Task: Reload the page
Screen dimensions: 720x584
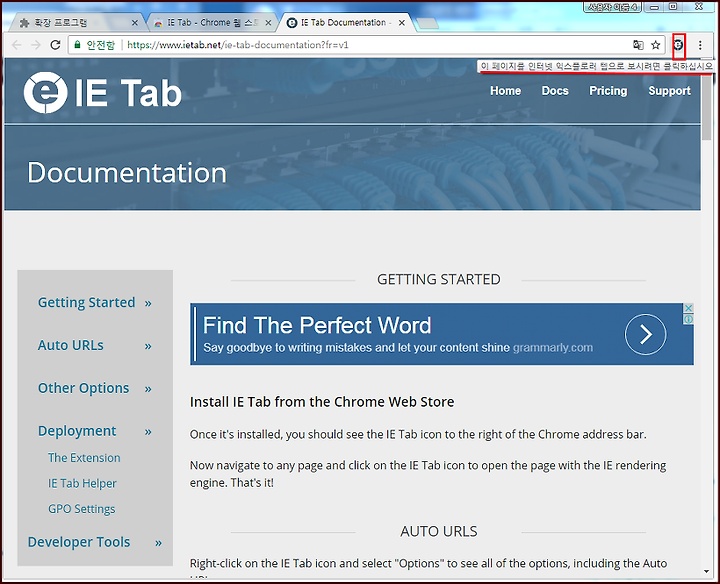Action: click(56, 45)
